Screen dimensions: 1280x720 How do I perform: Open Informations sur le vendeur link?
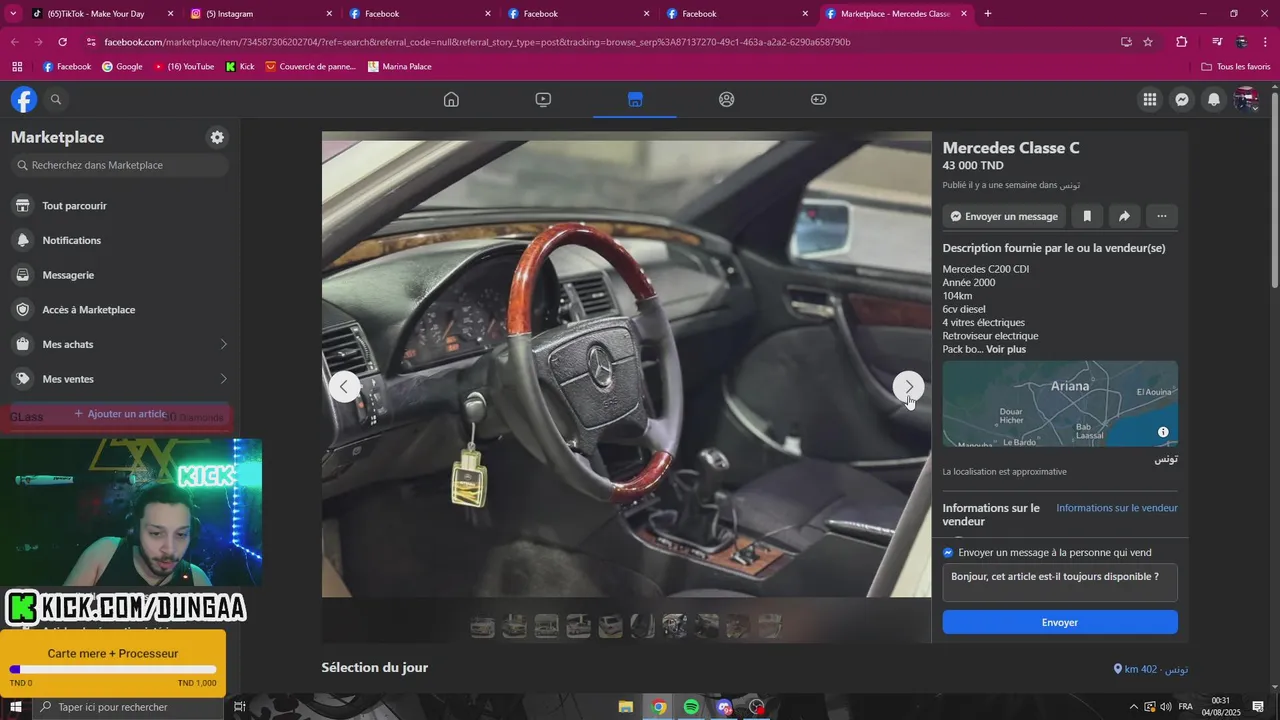1117,508
